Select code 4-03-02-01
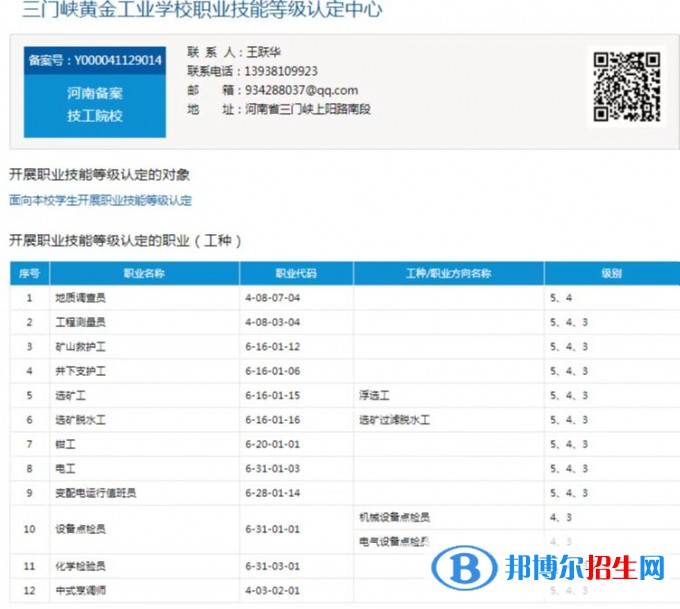Image resolution: width=680 pixels, height=609 pixels. tap(273, 590)
